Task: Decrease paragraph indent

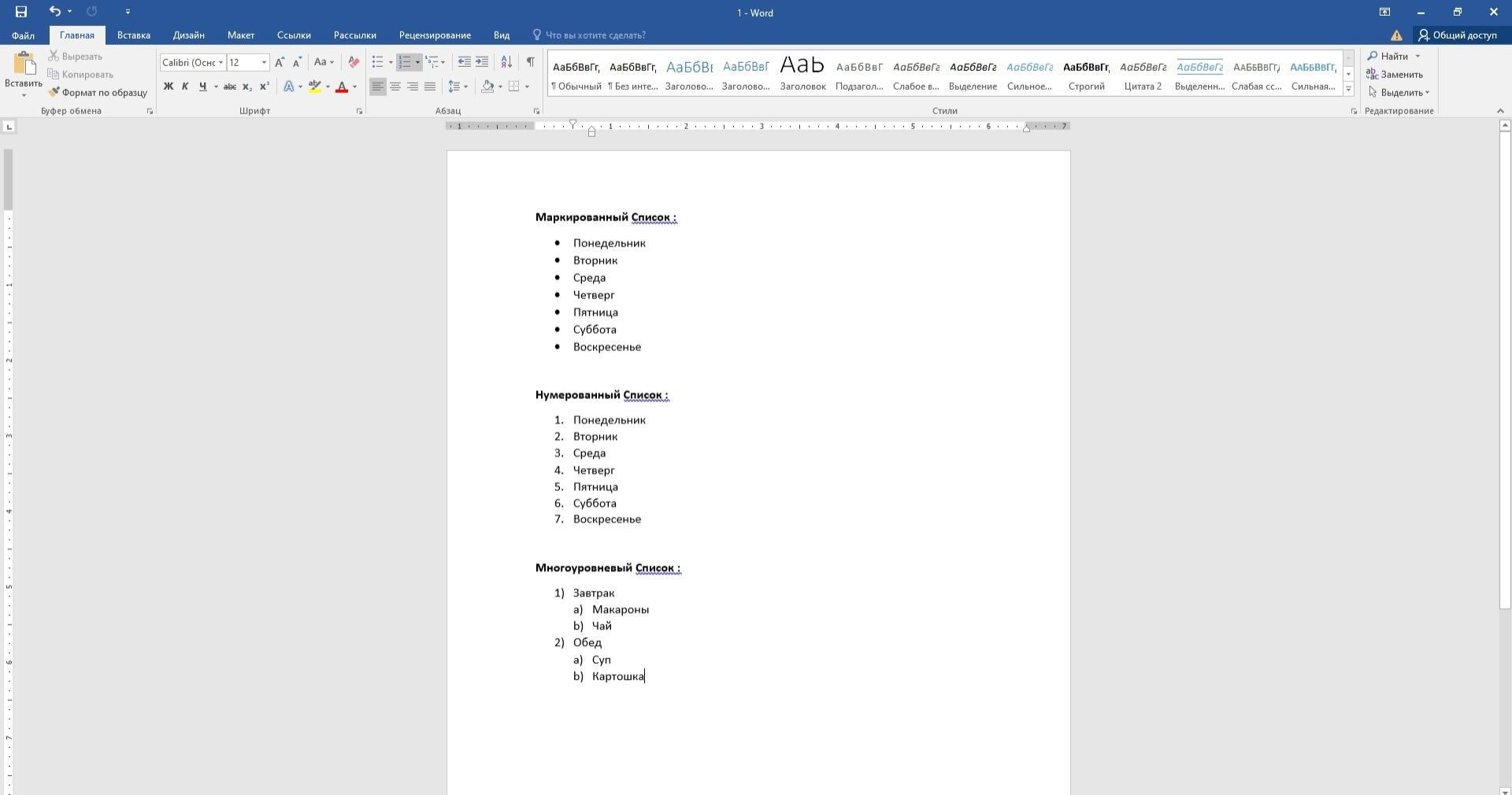Action: (465, 62)
